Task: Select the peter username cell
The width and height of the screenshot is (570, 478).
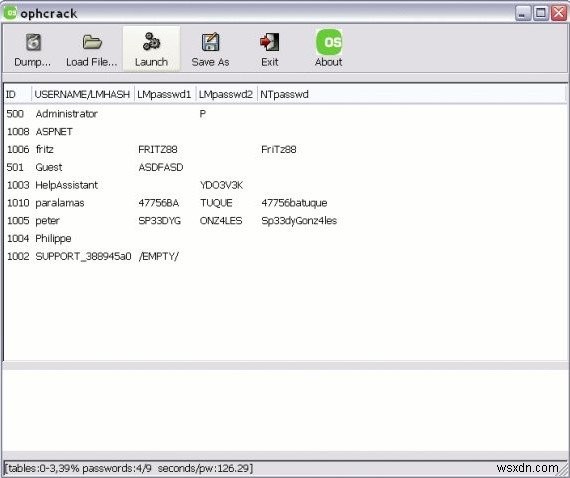Action: tap(47, 221)
